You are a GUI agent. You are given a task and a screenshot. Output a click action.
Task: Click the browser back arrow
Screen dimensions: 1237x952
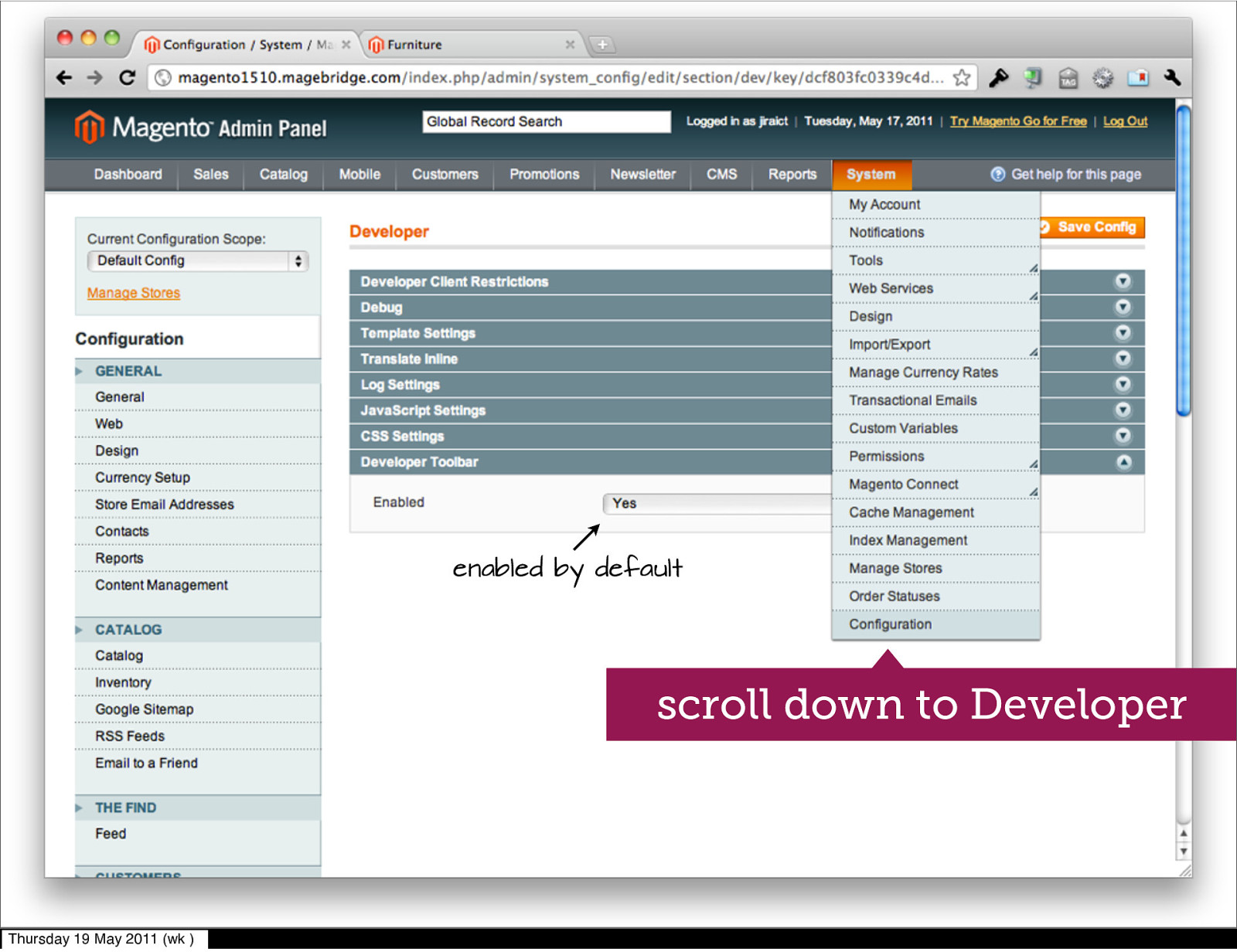coord(64,77)
